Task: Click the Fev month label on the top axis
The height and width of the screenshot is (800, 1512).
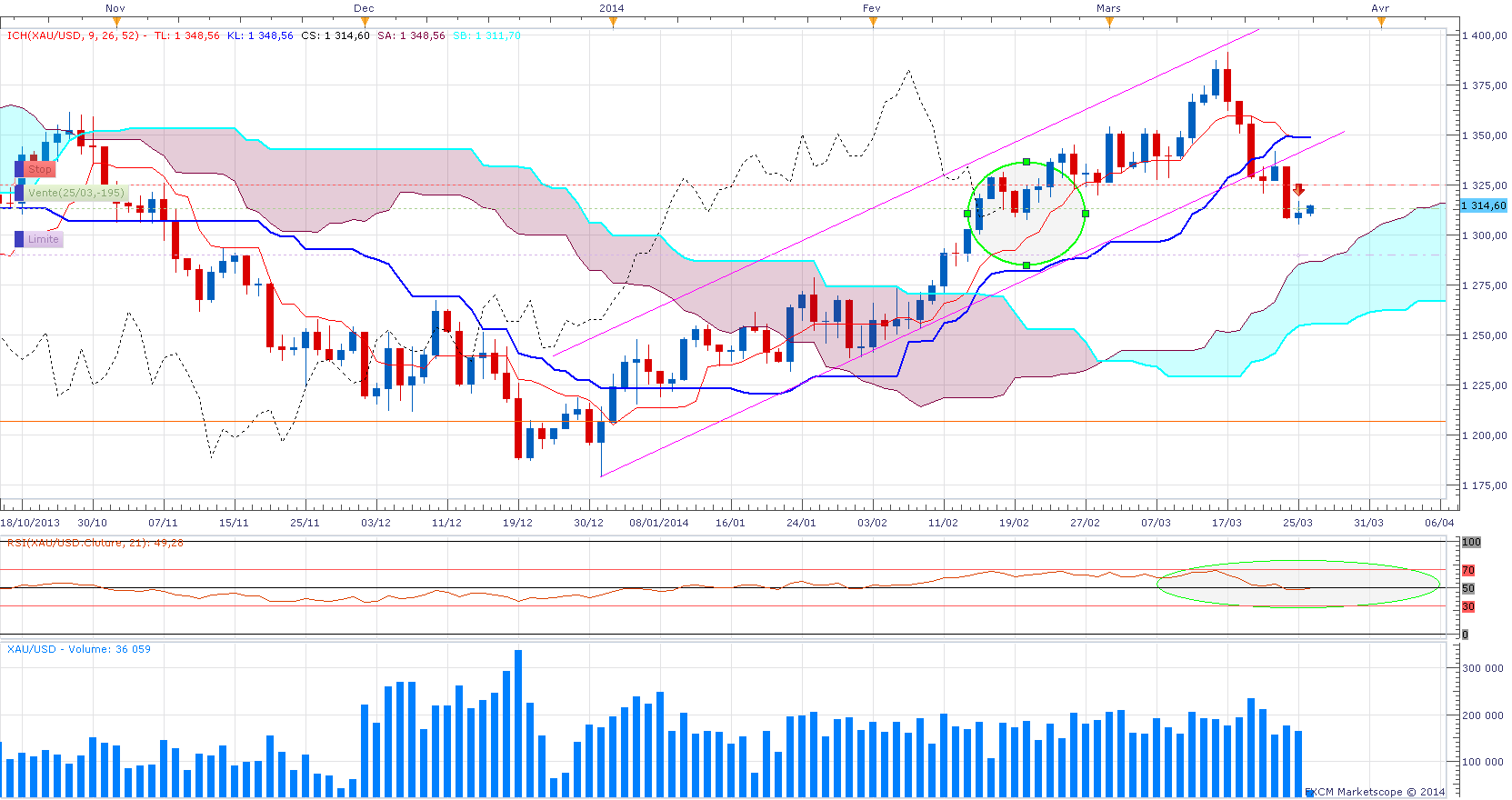Action: pyautogui.click(x=872, y=8)
